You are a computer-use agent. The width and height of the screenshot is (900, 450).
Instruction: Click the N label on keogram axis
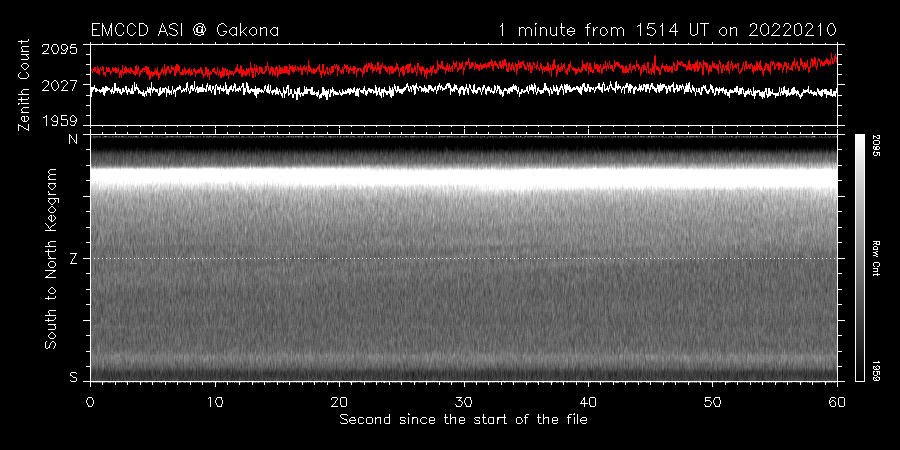tap(73, 141)
